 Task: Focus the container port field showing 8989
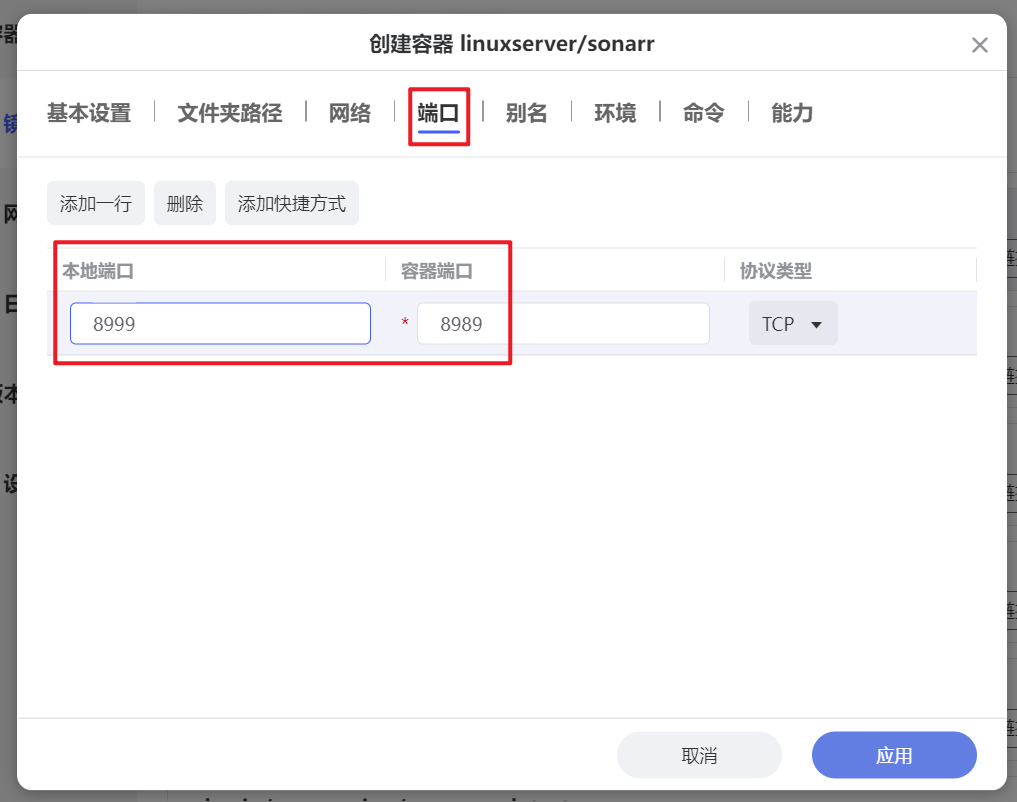tap(563, 324)
